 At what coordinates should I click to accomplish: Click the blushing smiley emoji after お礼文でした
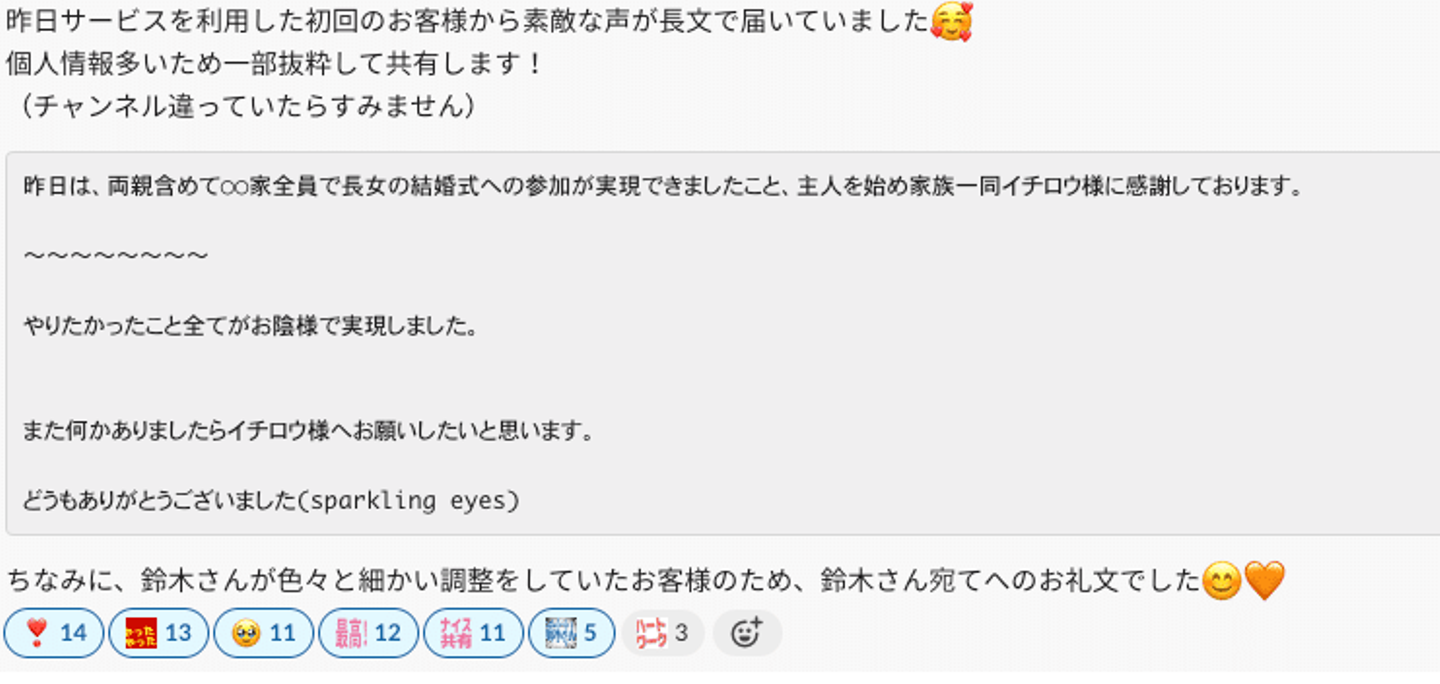click(1221, 580)
